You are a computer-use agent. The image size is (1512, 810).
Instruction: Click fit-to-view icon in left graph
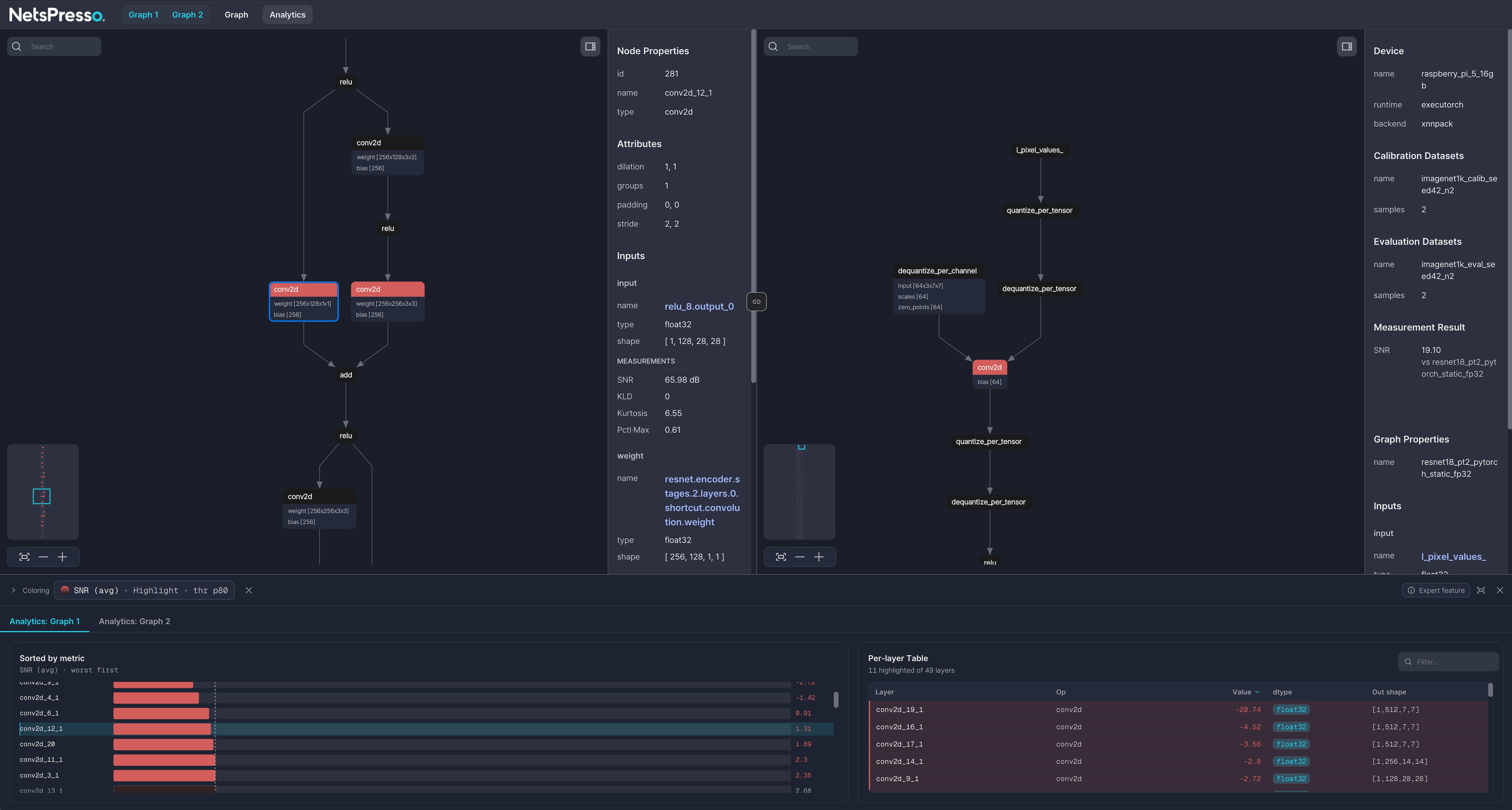(24, 557)
